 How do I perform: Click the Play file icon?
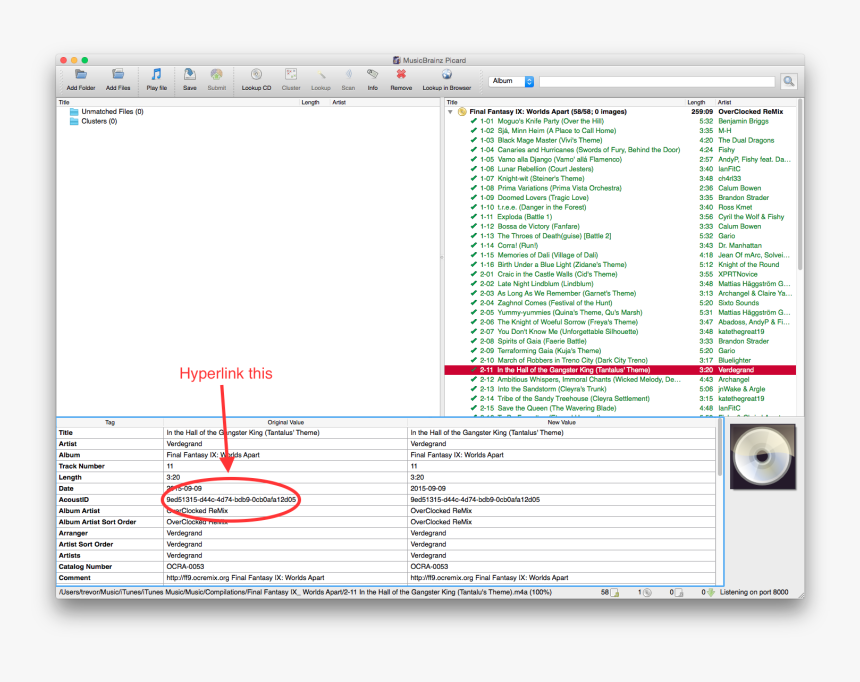[156, 75]
